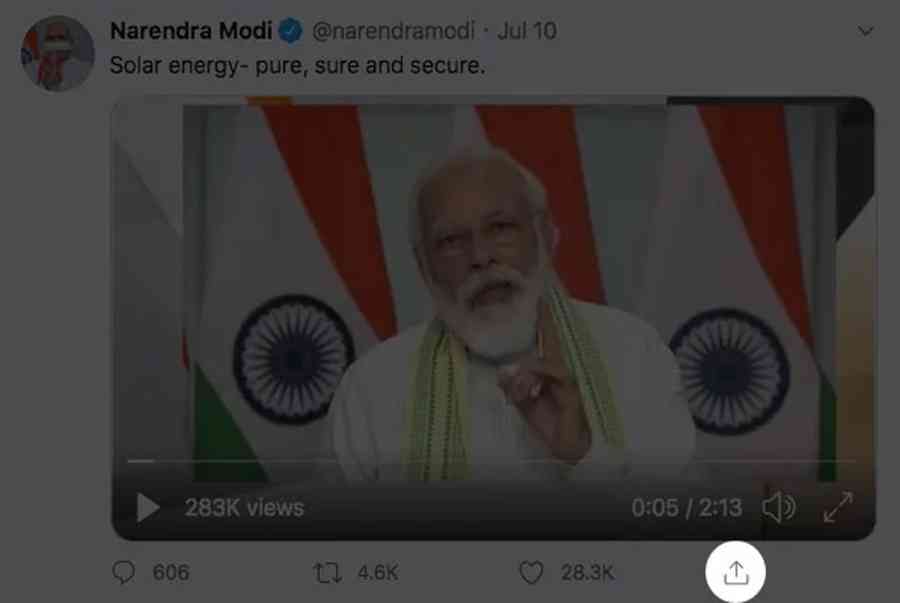Open the share tweet icon
Viewport: 900px width, 603px height.
pyautogui.click(x=735, y=572)
